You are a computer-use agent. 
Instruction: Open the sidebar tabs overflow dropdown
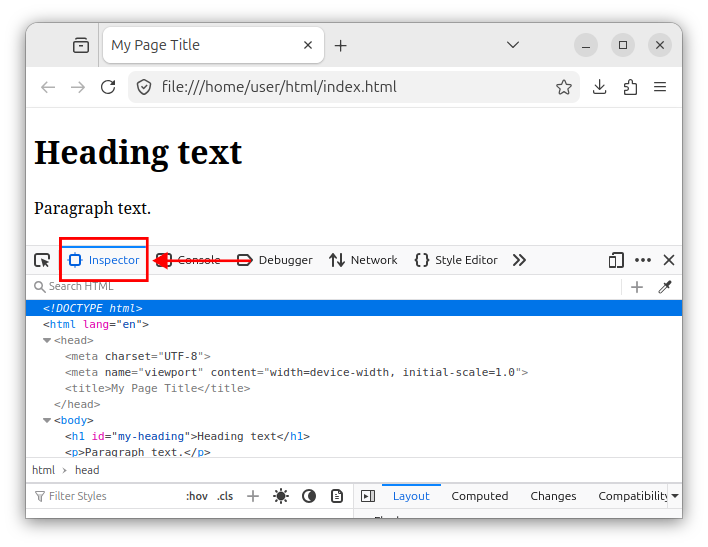[x=675, y=496]
